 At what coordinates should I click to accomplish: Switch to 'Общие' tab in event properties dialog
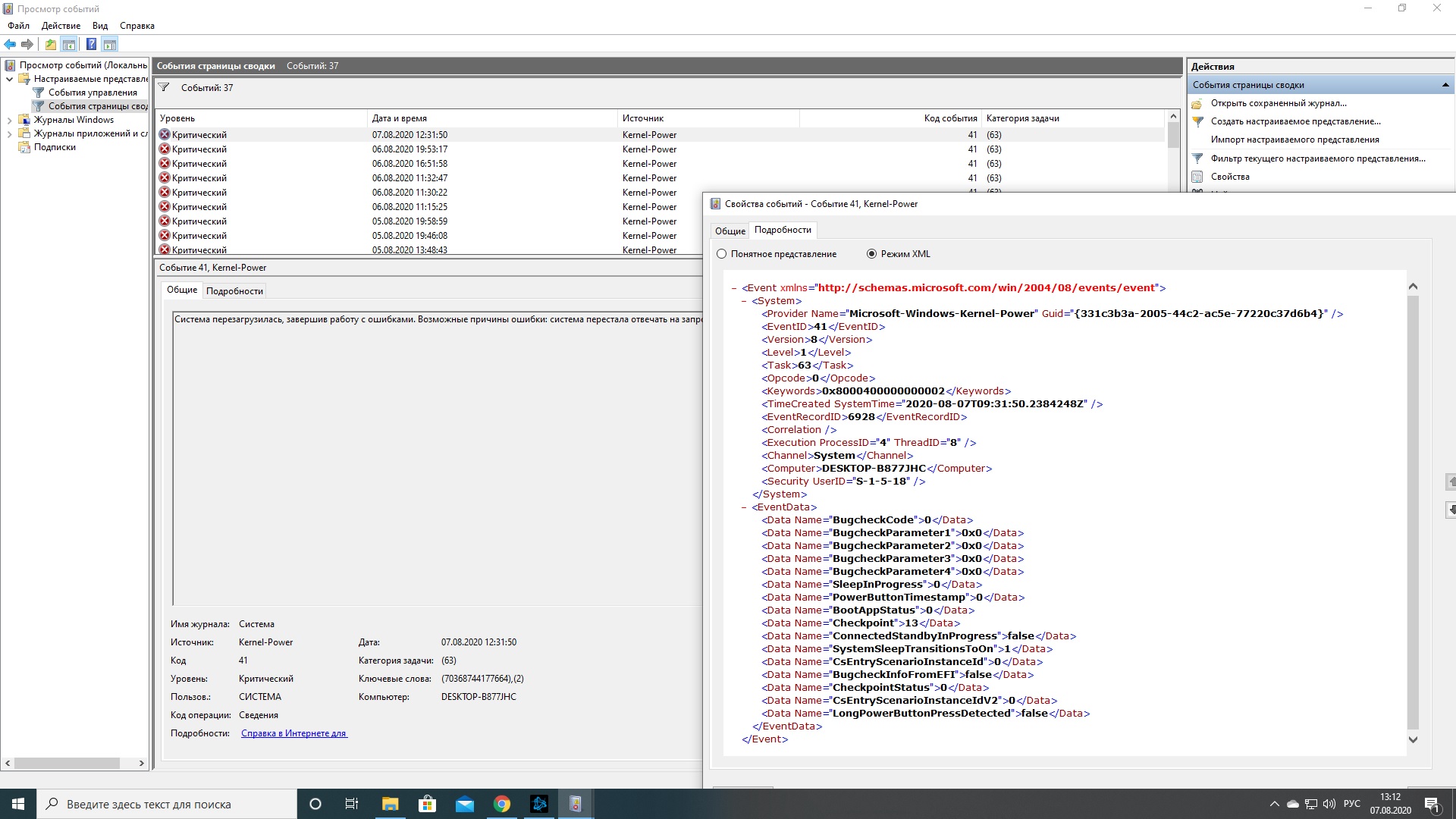[x=730, y=231]
